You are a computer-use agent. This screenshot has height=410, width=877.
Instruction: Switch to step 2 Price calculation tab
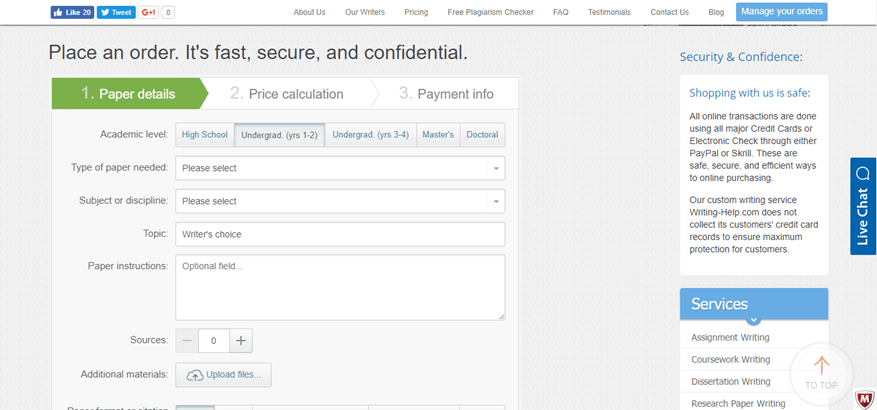click(x=287, y=93)
